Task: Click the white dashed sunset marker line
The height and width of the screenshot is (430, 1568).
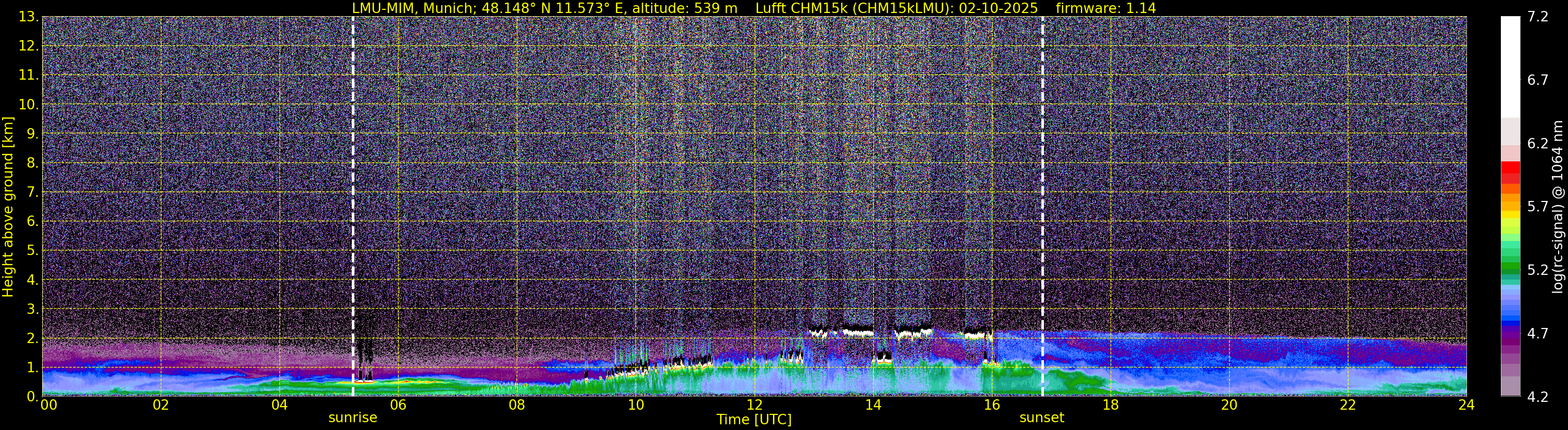Action: click(x=1042, y=206)
